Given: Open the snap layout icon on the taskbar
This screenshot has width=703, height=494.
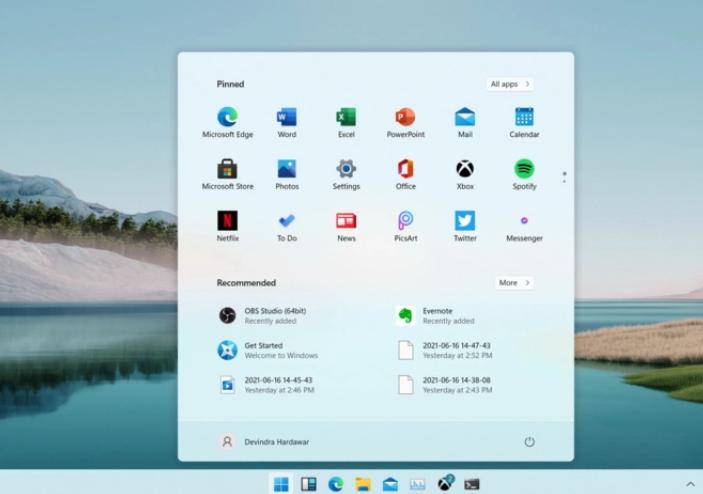Looking at the screenshot, I should (308, 484).
